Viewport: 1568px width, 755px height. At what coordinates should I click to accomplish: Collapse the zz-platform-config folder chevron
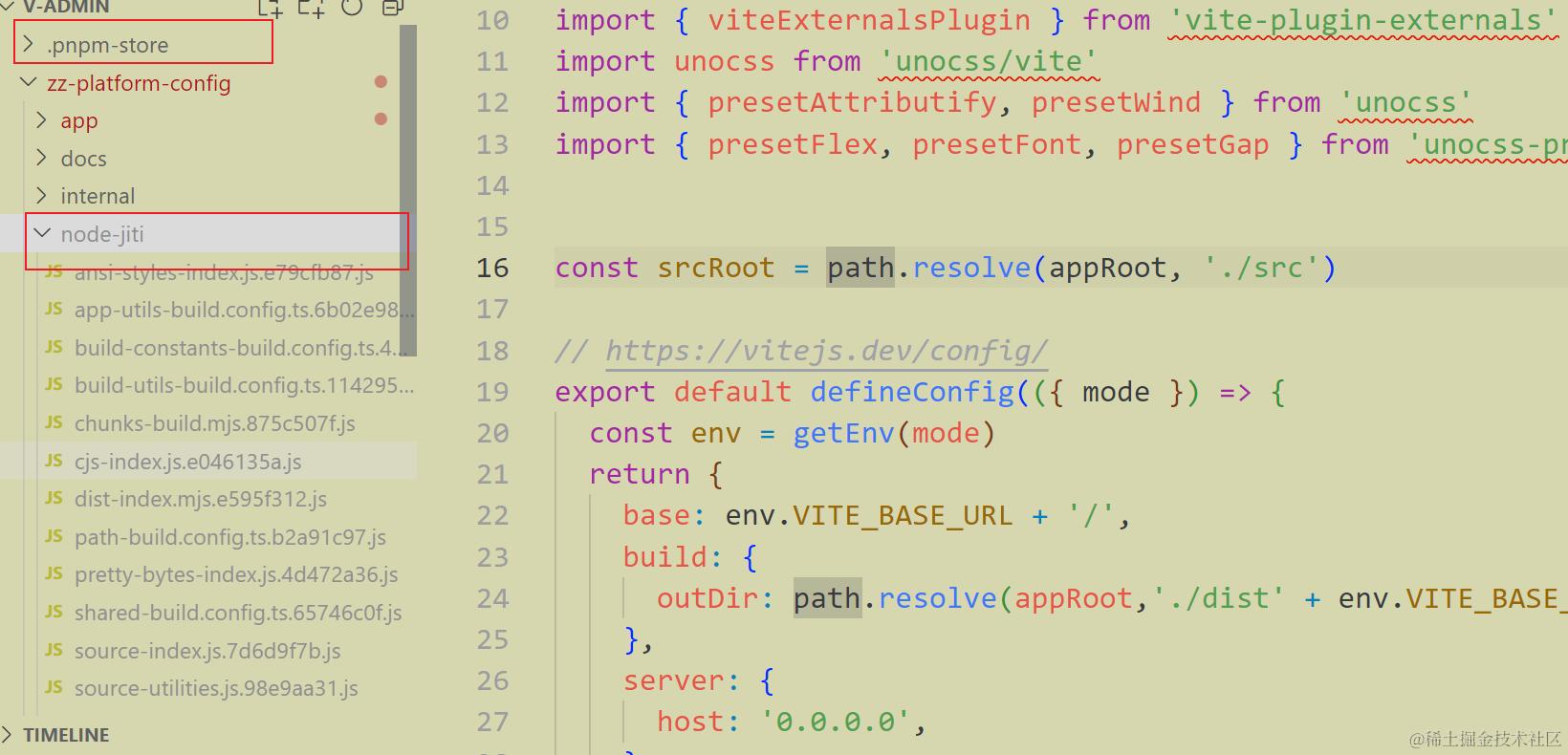tap(29, 83)
